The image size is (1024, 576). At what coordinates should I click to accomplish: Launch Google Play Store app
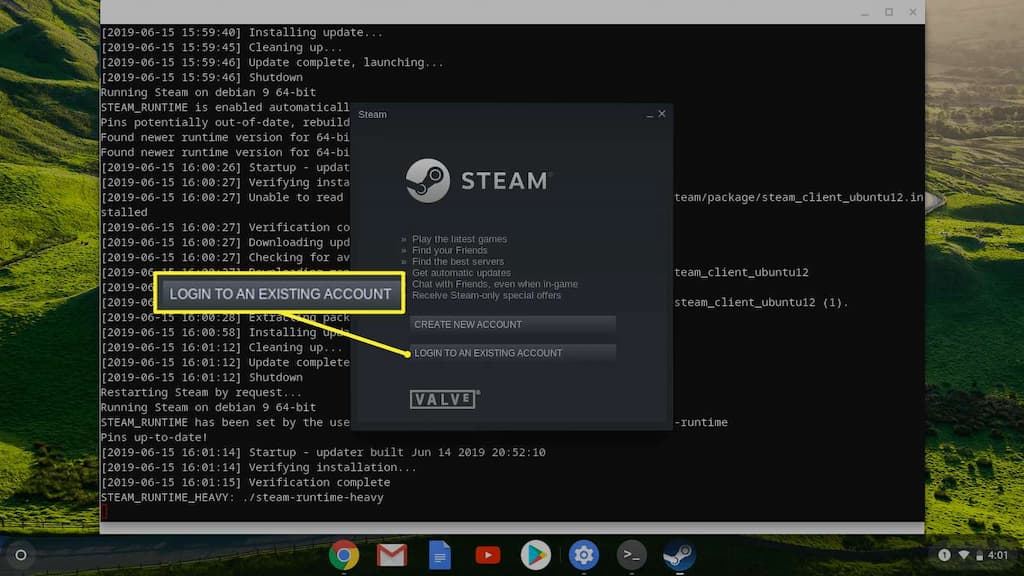(x=536, y=555)
